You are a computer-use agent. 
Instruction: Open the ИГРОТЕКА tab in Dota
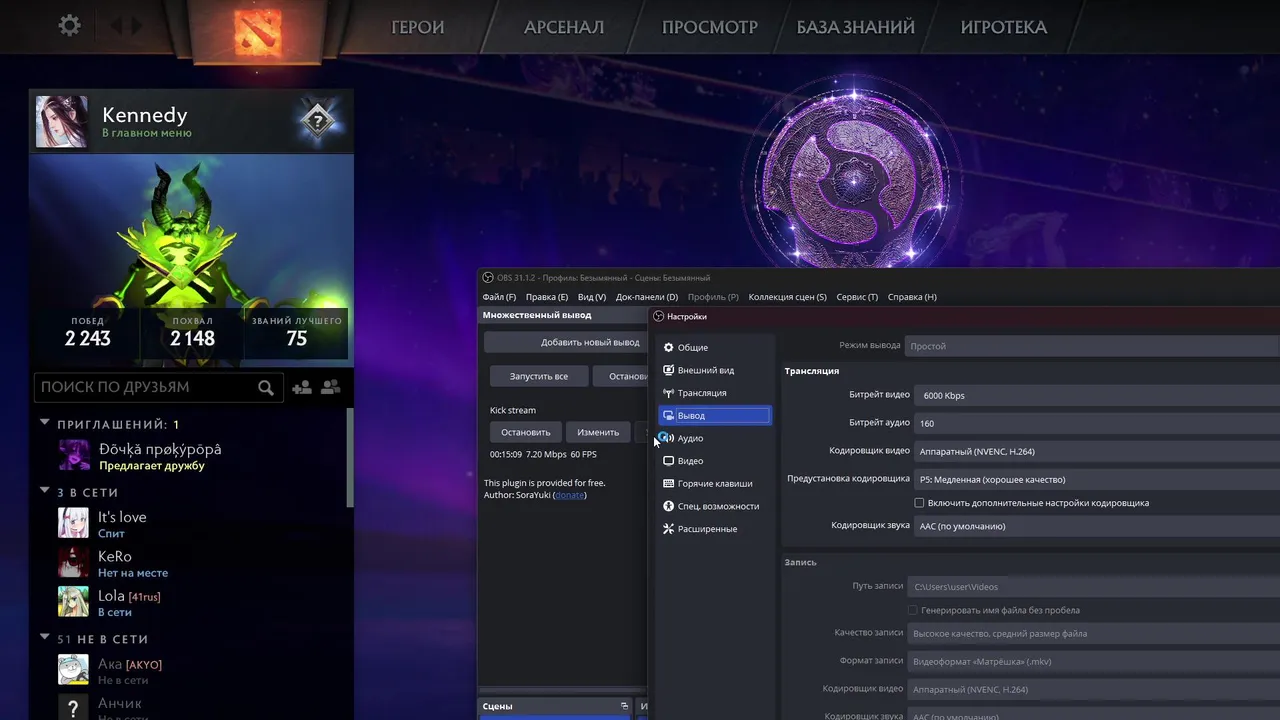[x=1004, y=27]
